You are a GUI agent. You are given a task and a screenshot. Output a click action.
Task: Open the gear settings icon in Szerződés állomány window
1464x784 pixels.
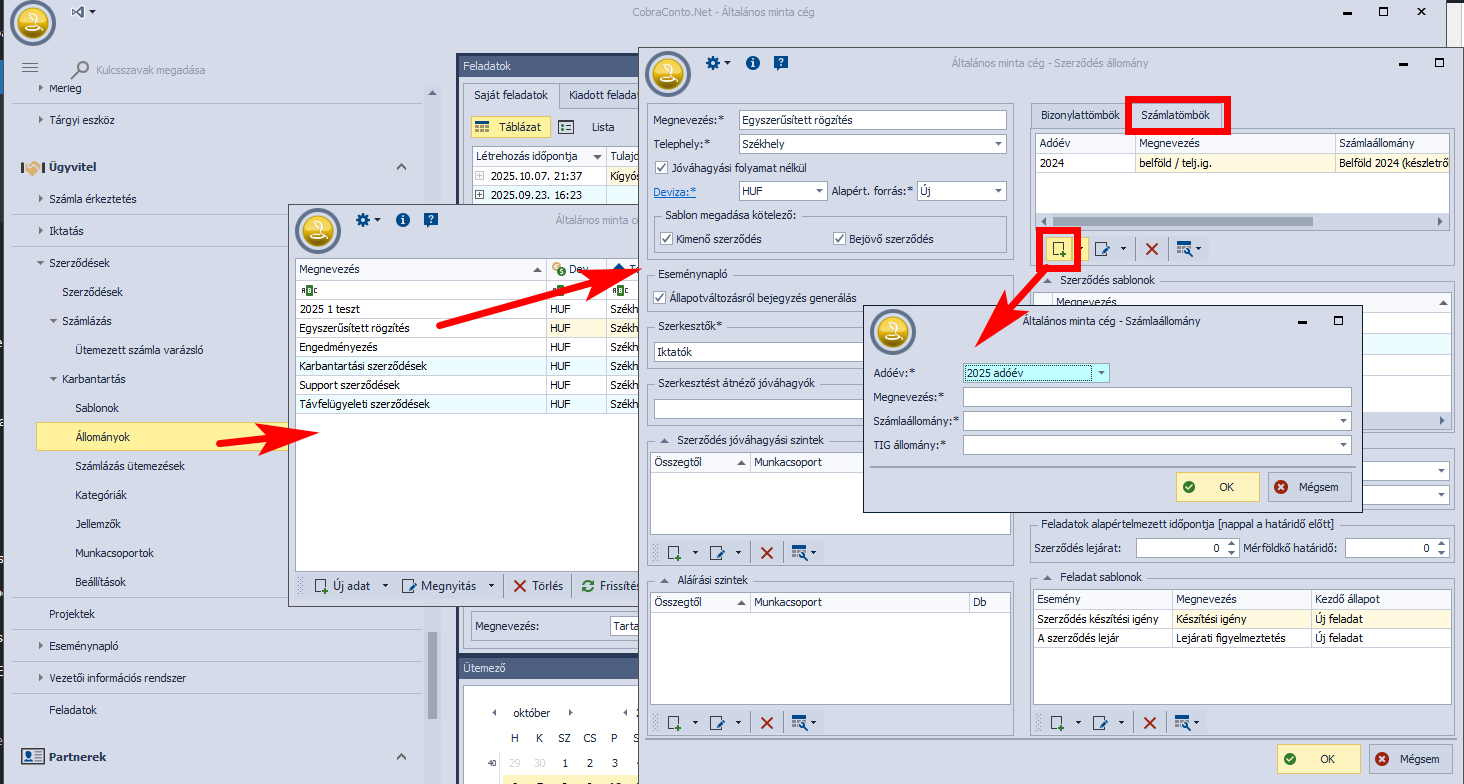click(713, 63)
